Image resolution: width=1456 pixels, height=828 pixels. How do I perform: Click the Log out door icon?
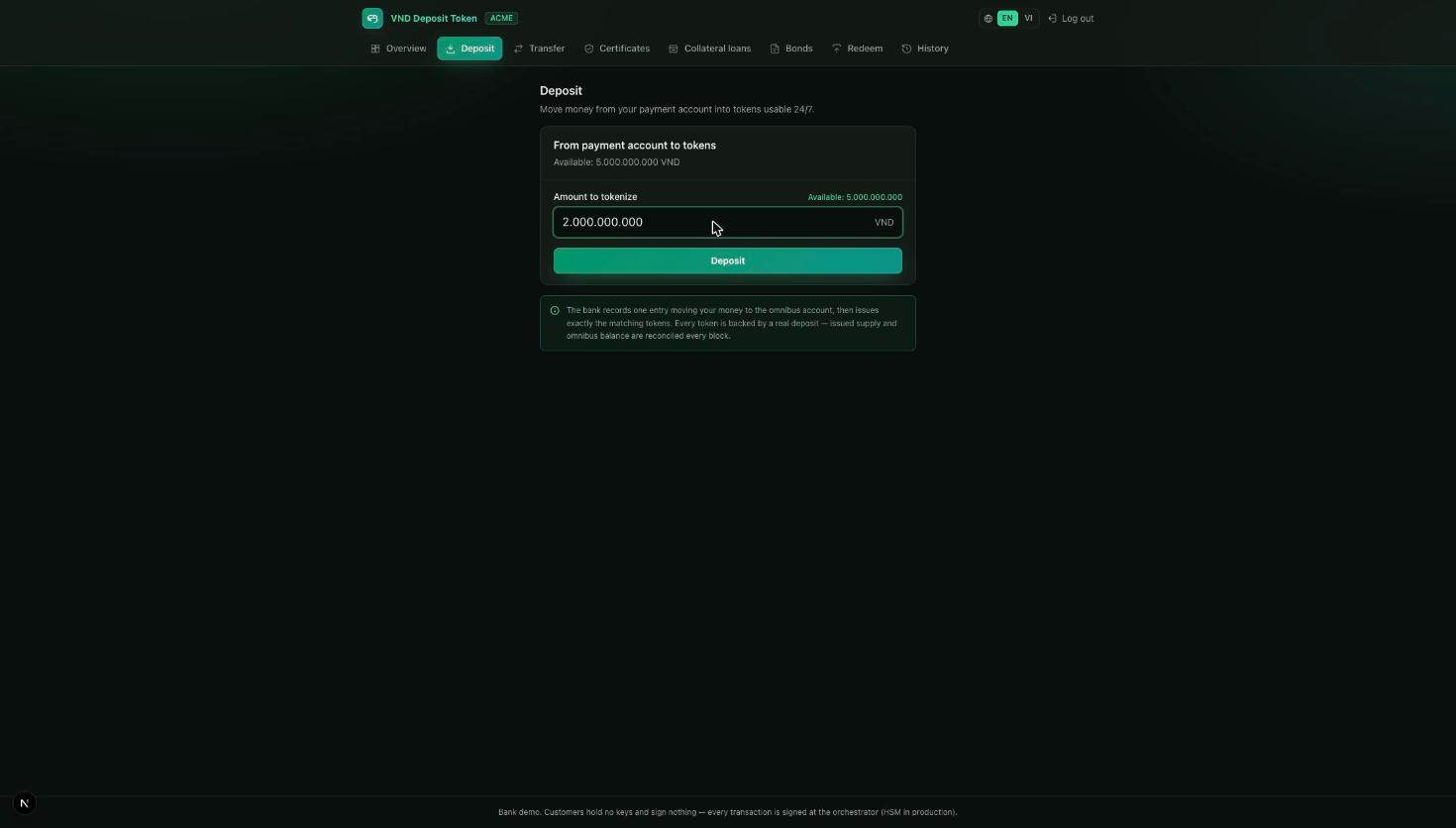(x=1052, y=19)
